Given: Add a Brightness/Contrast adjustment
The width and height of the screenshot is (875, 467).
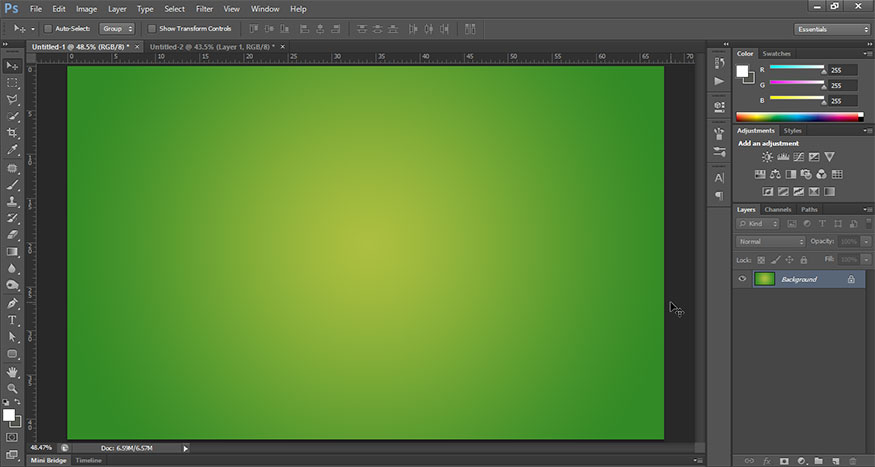Looking at the screenshot, I should click(x=767, y=157).
